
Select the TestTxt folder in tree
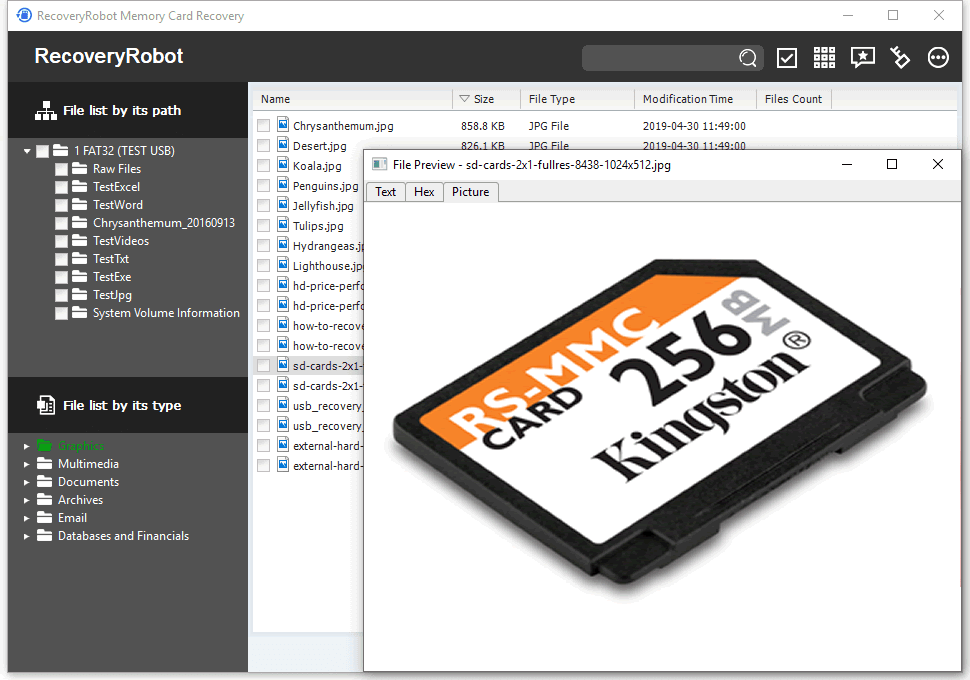[111, 259]
